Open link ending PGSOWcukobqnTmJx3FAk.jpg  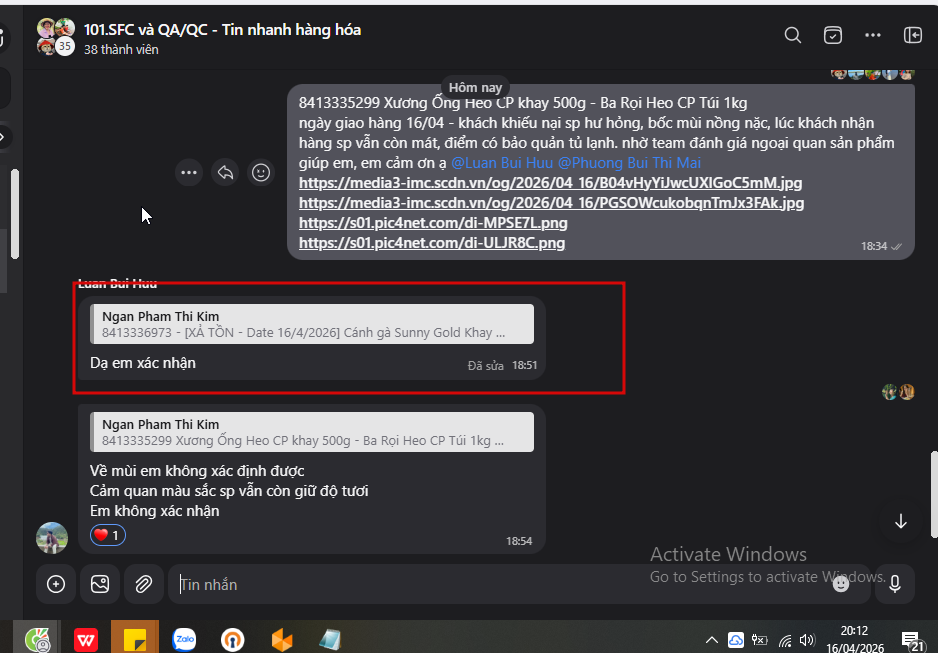pyautogui.click(x=552, y=203)
